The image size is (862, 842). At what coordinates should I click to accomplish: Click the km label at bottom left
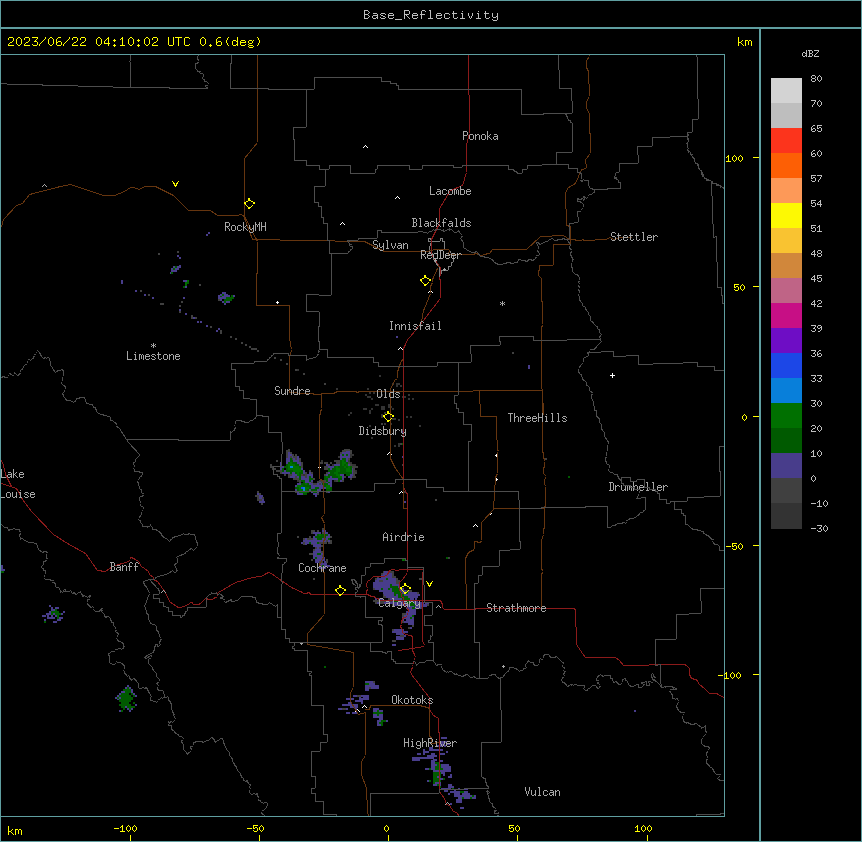click(15, 830)
